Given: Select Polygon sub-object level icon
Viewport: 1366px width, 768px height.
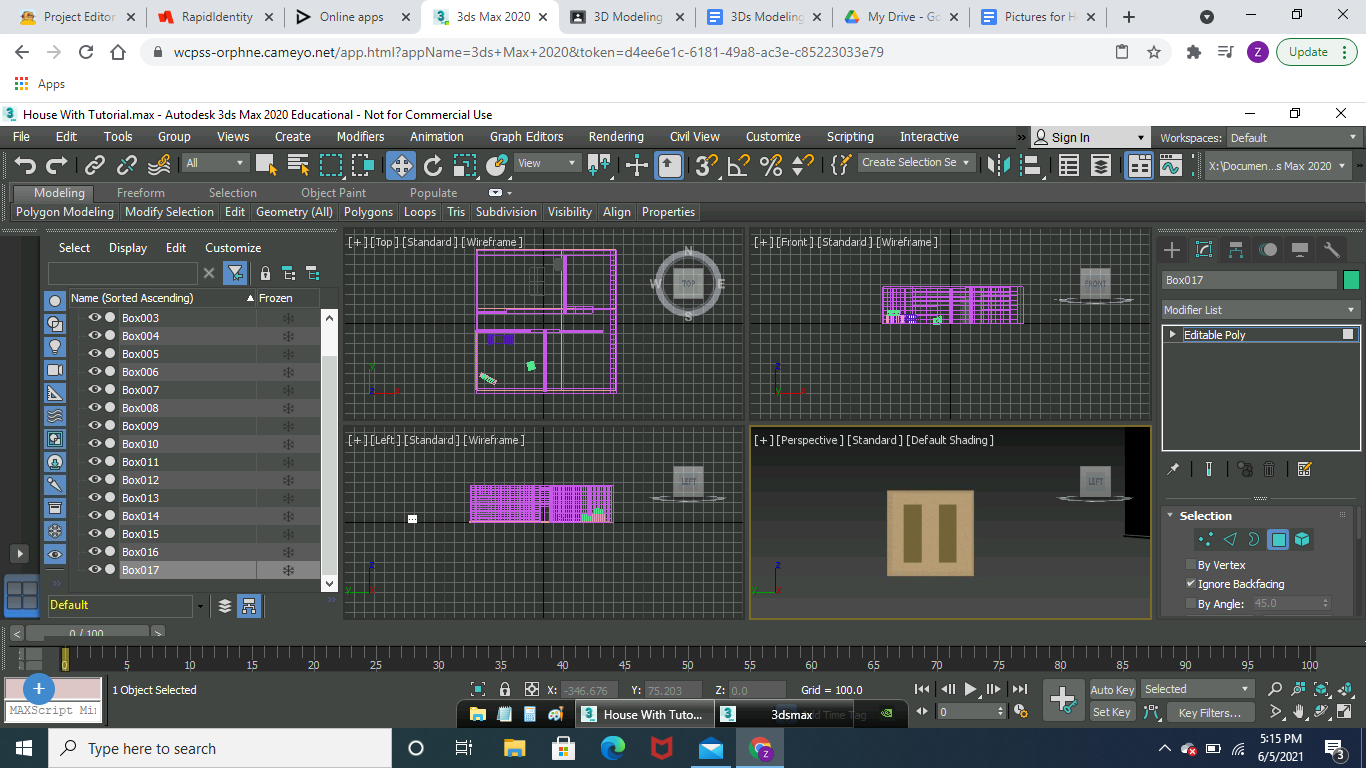Looking at the screenshot, I should coord(1278,540).
